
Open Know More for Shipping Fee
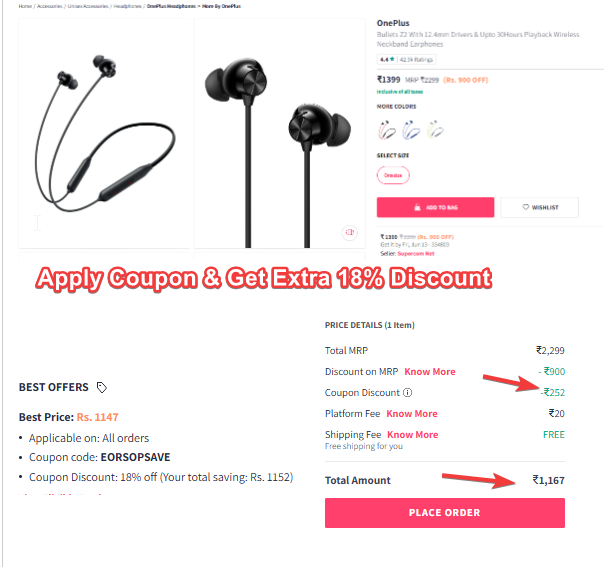pos(413,434)
